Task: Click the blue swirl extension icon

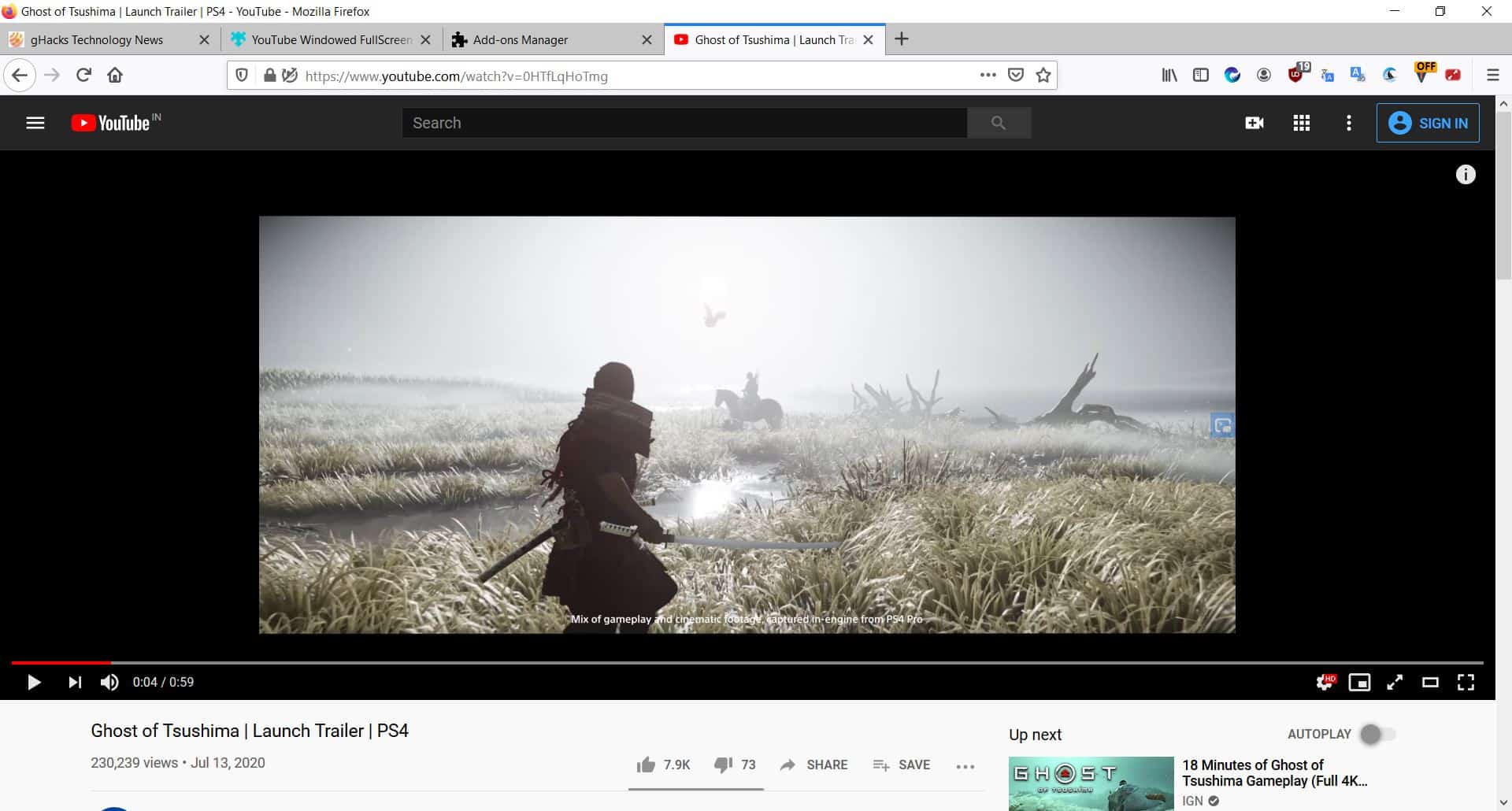Action: [x=1232, y=76]
